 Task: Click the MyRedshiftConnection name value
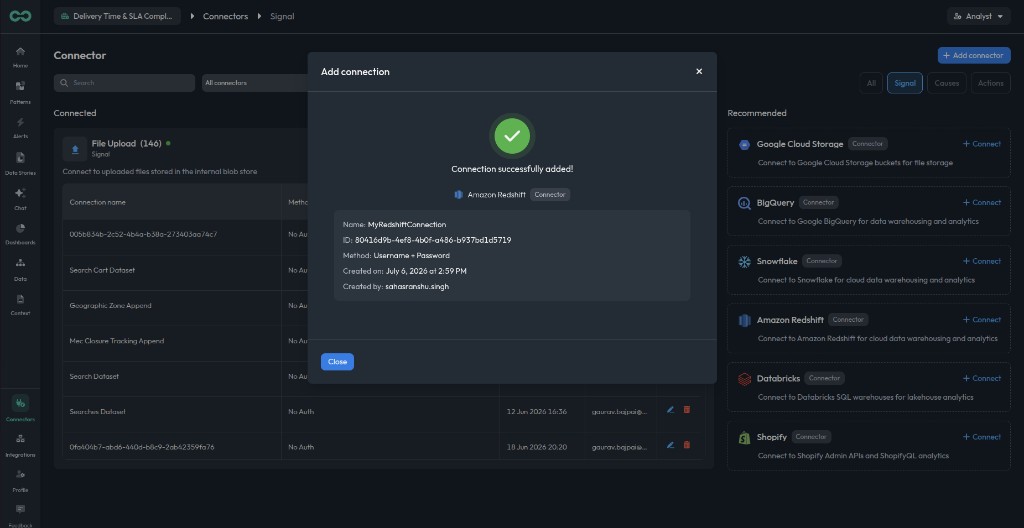pos(407,224)
